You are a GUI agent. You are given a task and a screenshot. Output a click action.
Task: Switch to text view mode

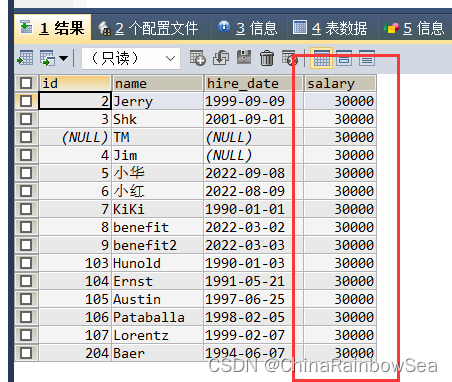click(x=367, y=58)
